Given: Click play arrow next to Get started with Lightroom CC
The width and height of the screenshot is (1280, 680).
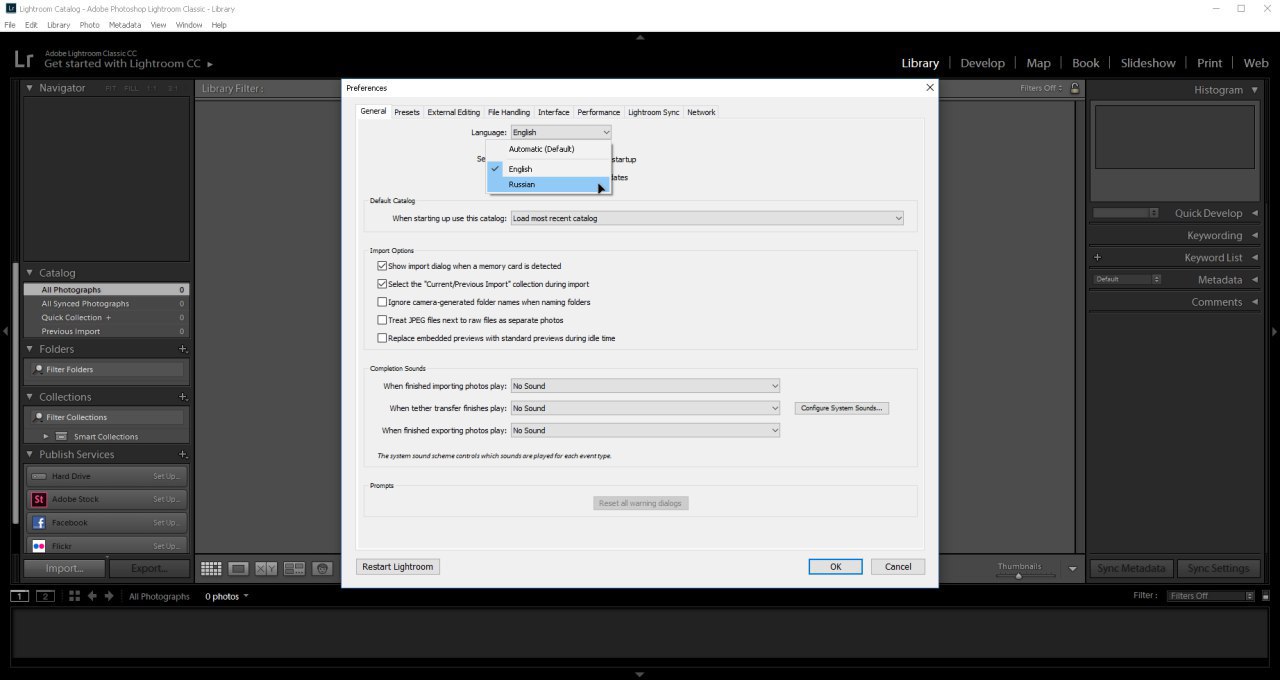Looking at the screenshot, I should point(210,64).
